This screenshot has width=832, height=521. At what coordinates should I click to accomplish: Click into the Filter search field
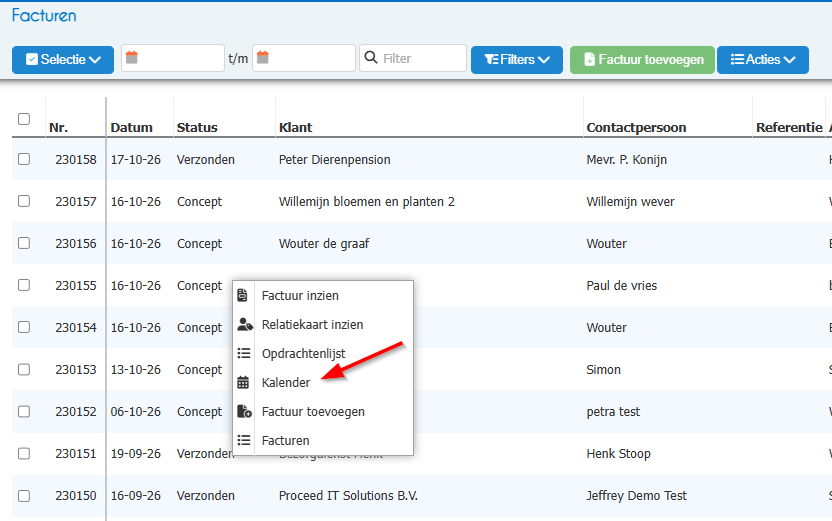click(x=413, y=58)
